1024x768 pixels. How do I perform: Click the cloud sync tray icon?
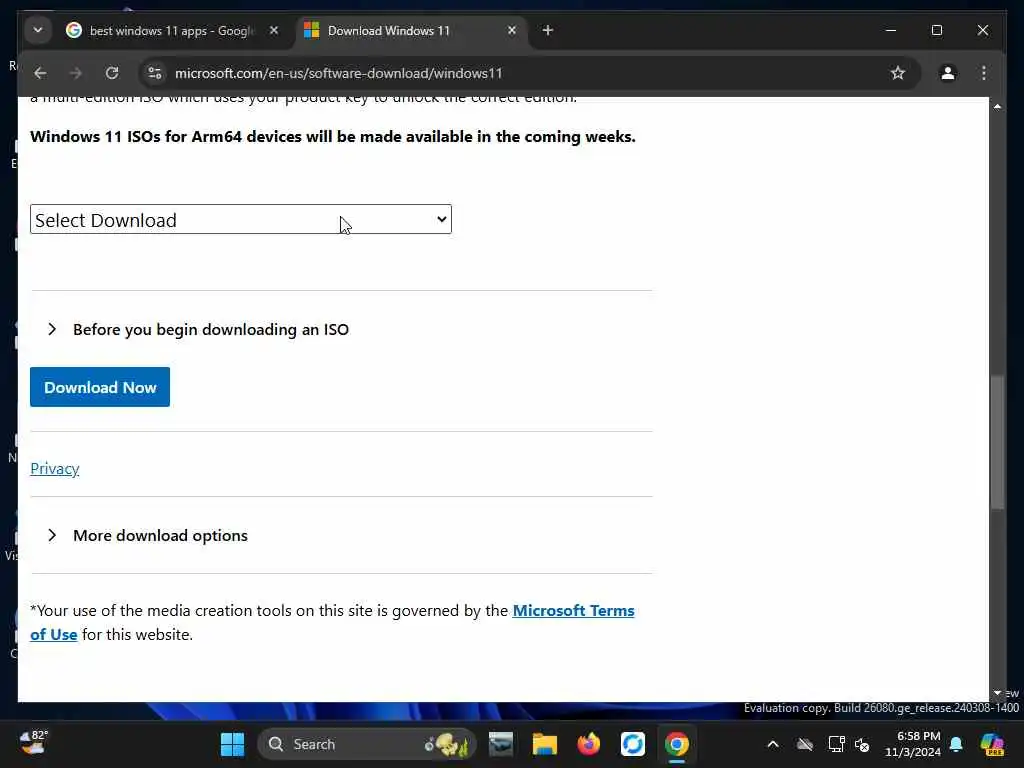(805, 744)
